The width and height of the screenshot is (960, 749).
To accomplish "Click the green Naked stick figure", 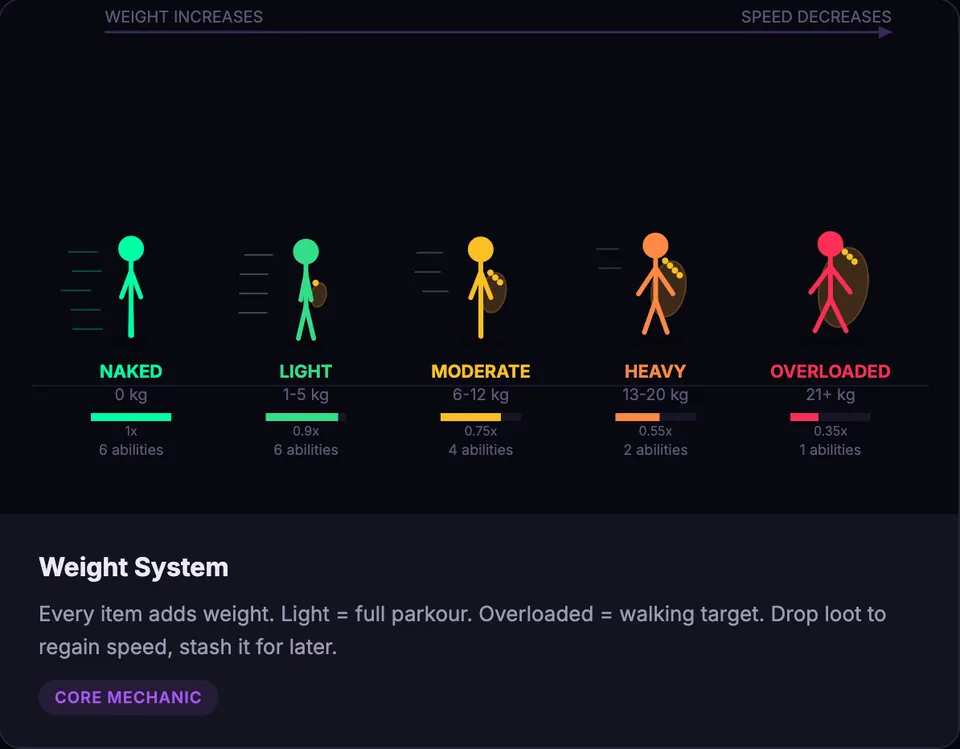I will 131,287.
